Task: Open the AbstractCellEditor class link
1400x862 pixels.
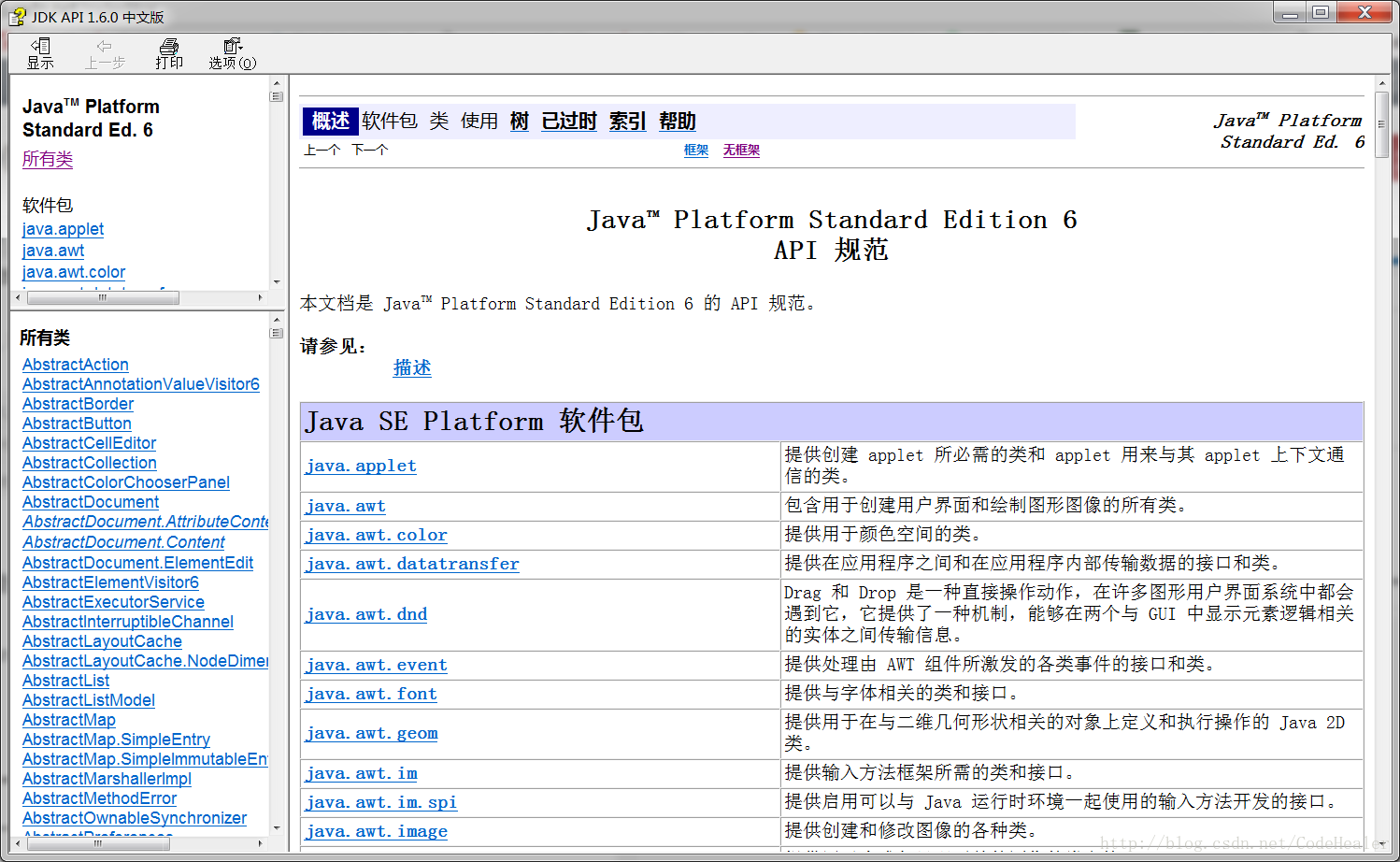Action: [89, 443]
